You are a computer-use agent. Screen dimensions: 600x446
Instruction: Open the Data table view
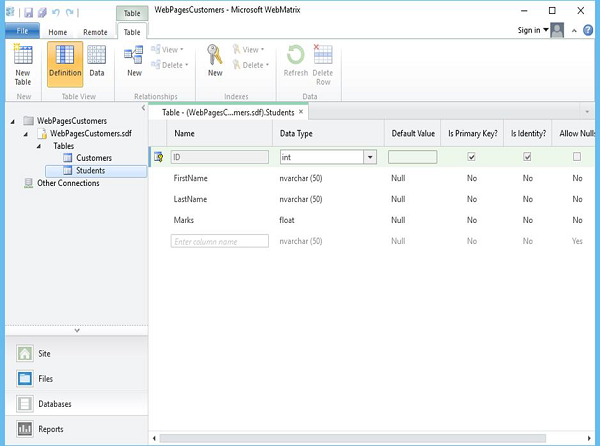[x=97, y=62]
